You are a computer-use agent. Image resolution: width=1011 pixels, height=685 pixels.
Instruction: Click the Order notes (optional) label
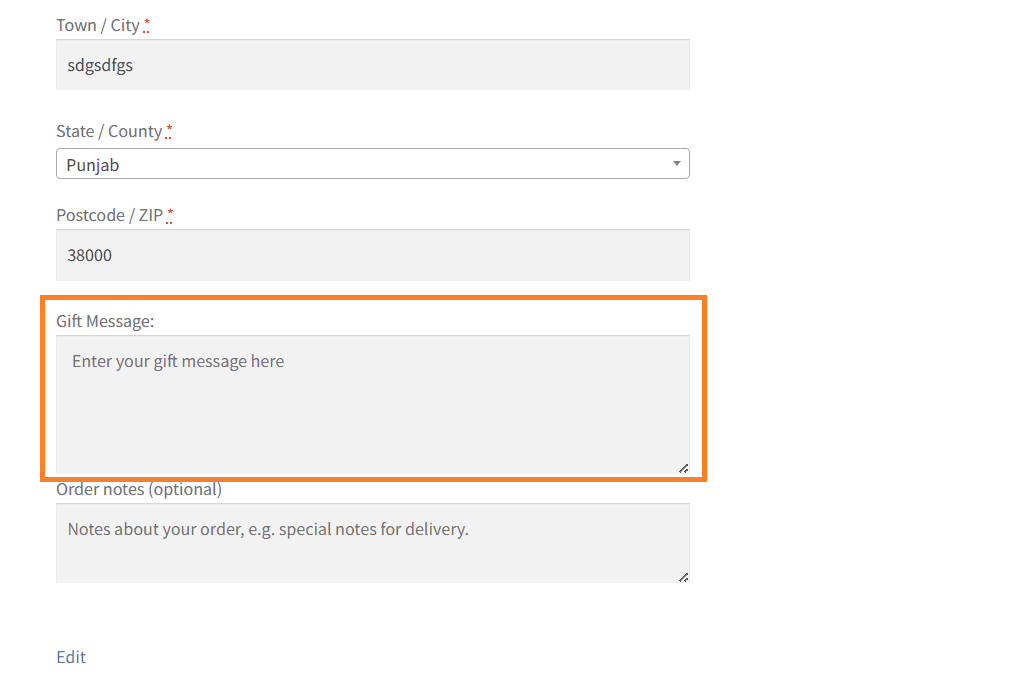pos(139,489)
